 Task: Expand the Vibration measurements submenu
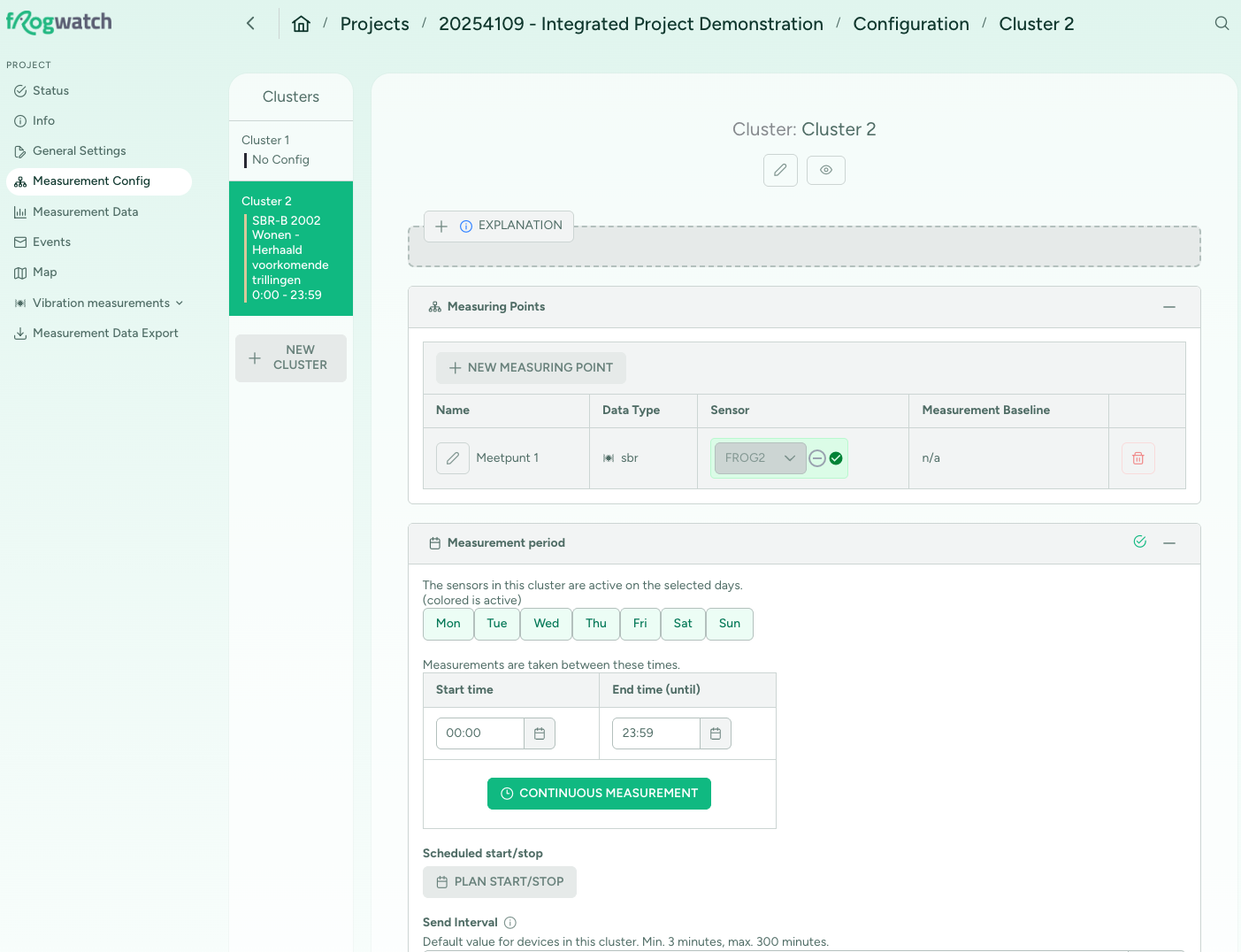pos(99,303)
